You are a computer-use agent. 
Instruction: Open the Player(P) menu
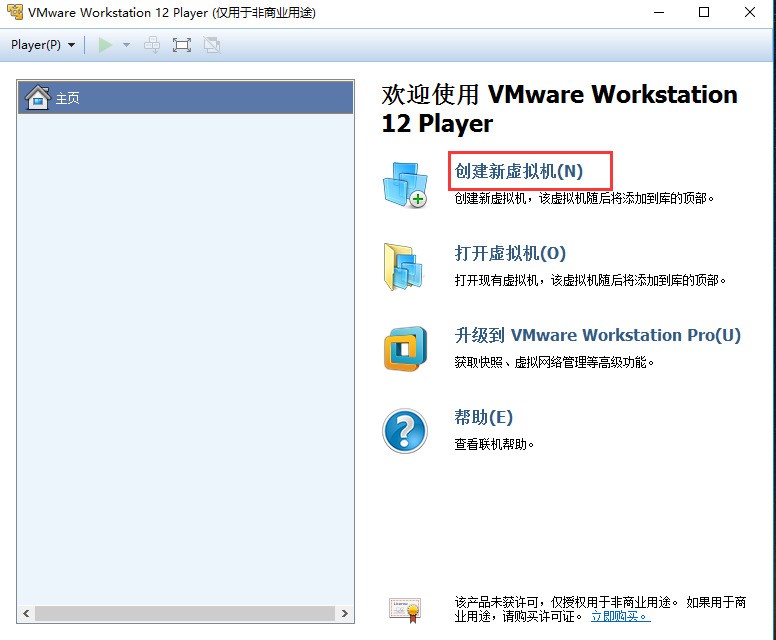pyautogui.click(x=43, y=45)
